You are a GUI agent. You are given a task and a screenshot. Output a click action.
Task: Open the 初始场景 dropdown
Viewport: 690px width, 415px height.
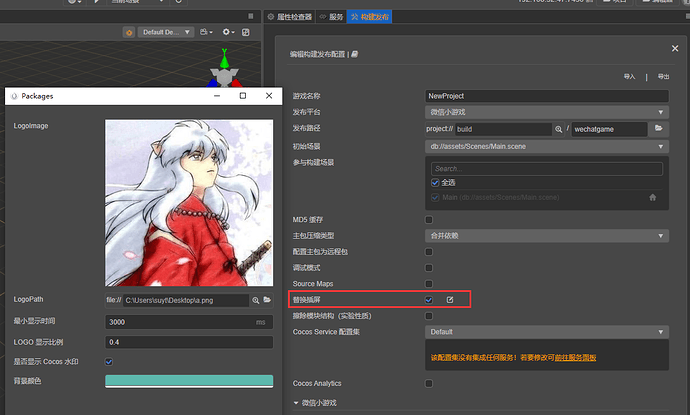547,147
